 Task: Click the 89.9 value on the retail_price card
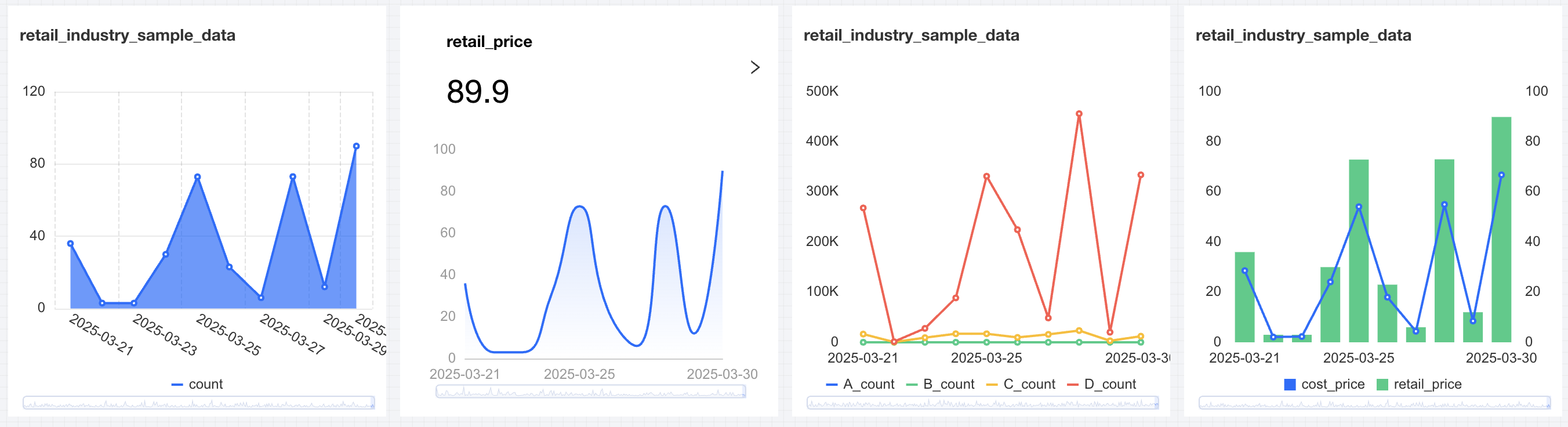pos(477,92)
